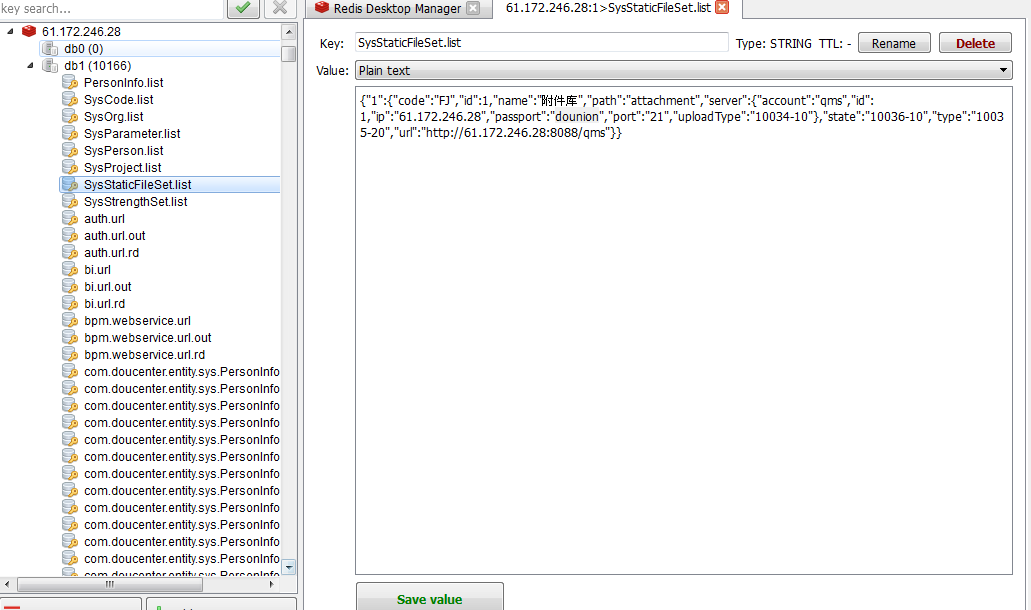Select SysParameter.list in the tree
This screenshot has width=1031, height=610.
click(132, 133)
